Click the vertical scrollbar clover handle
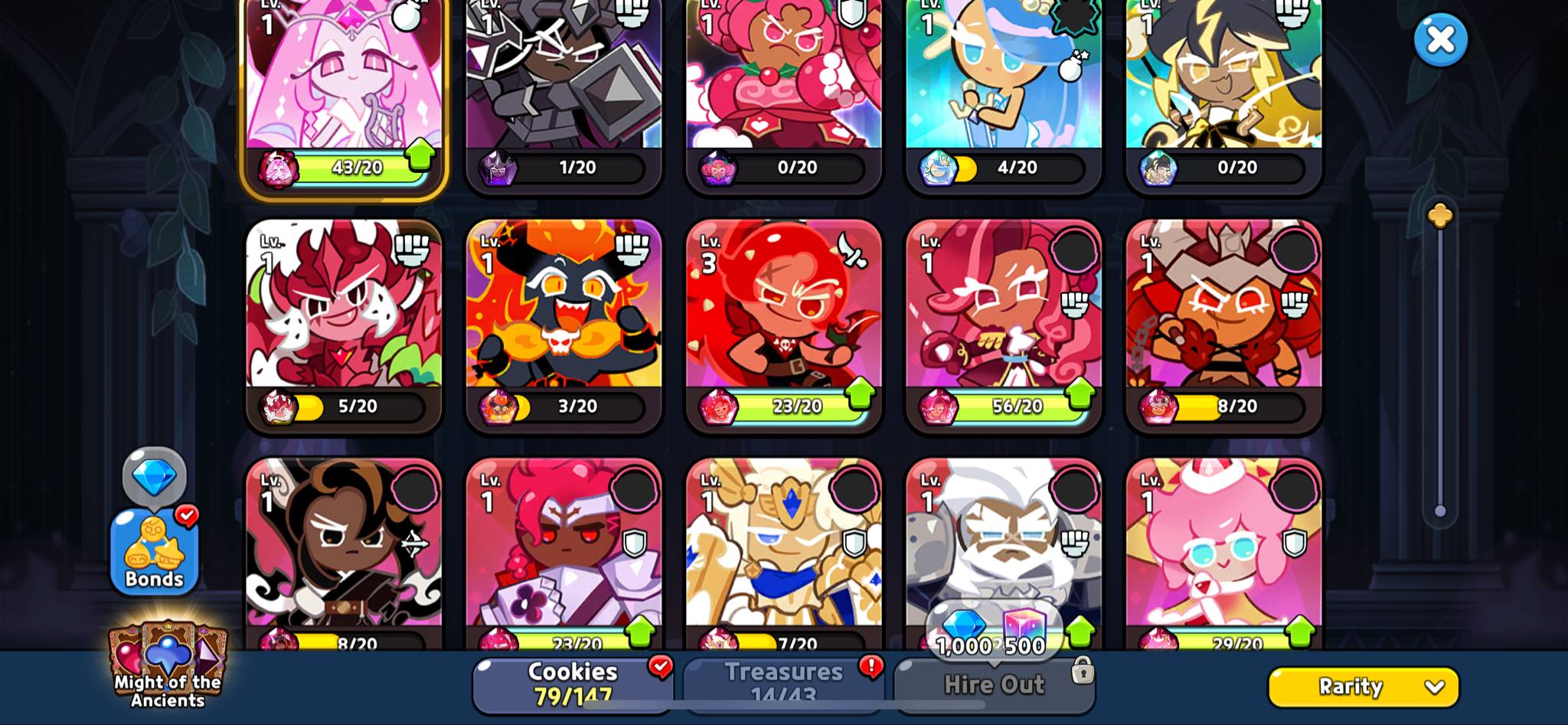 [1440, 216]
